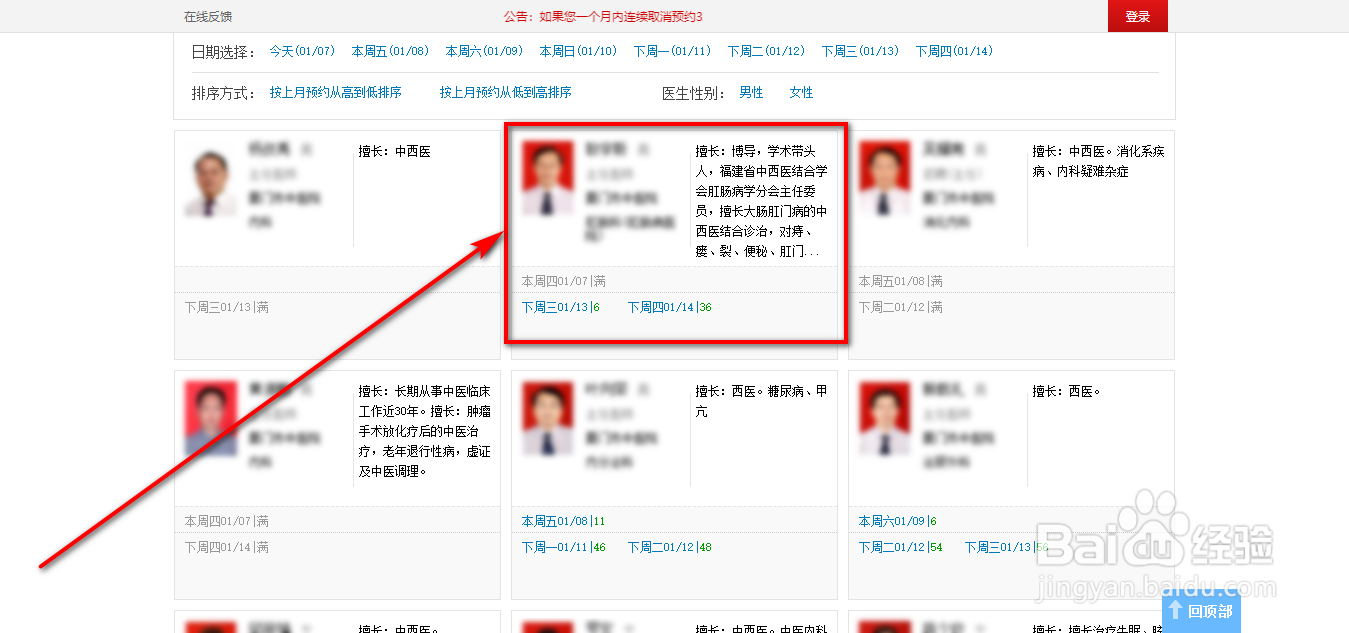The image size is (1349, 633).
Task: Select date 本周日(01/10)
Action: point(578,51)
